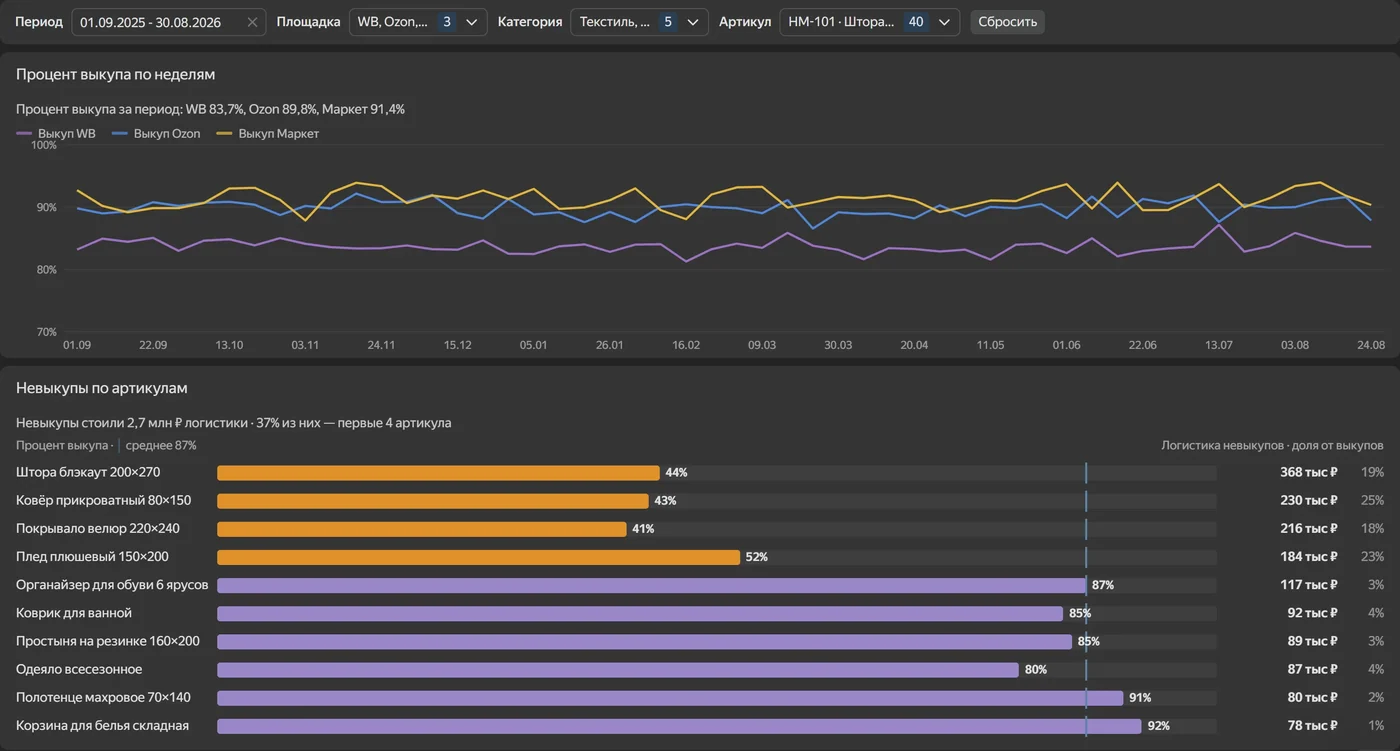The width and height of the screenshot is (1400, 751).
Task: Click the 52% value on the Плед плюшевый bar
Action: [757, 557]
